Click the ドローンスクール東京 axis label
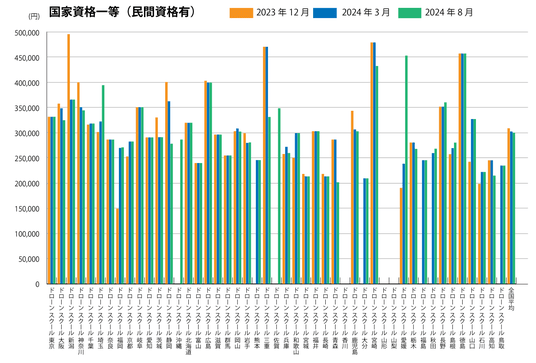 [51, 318]
